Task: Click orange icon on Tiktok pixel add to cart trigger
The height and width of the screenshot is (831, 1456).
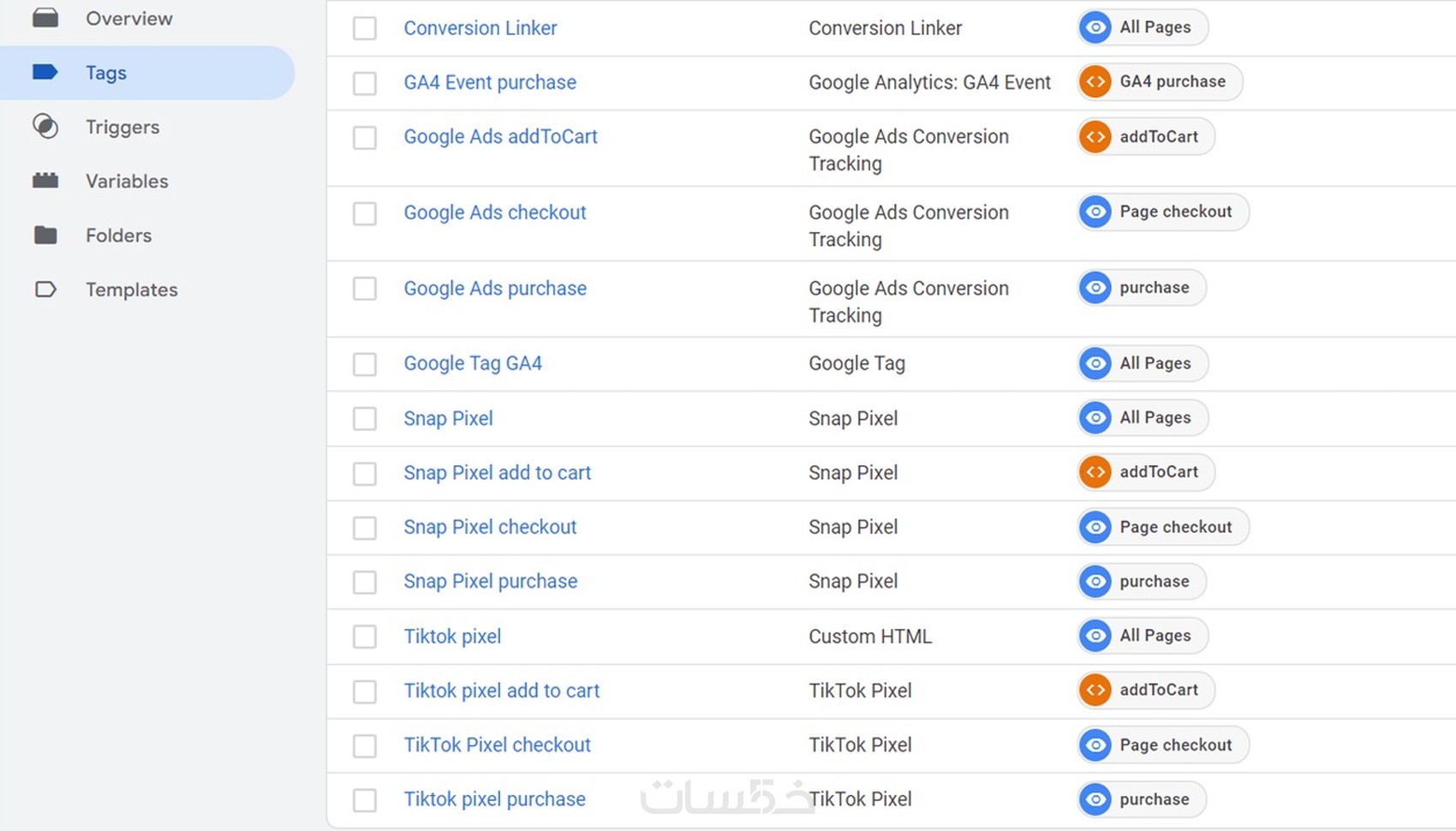Action: pos(1095,691)
